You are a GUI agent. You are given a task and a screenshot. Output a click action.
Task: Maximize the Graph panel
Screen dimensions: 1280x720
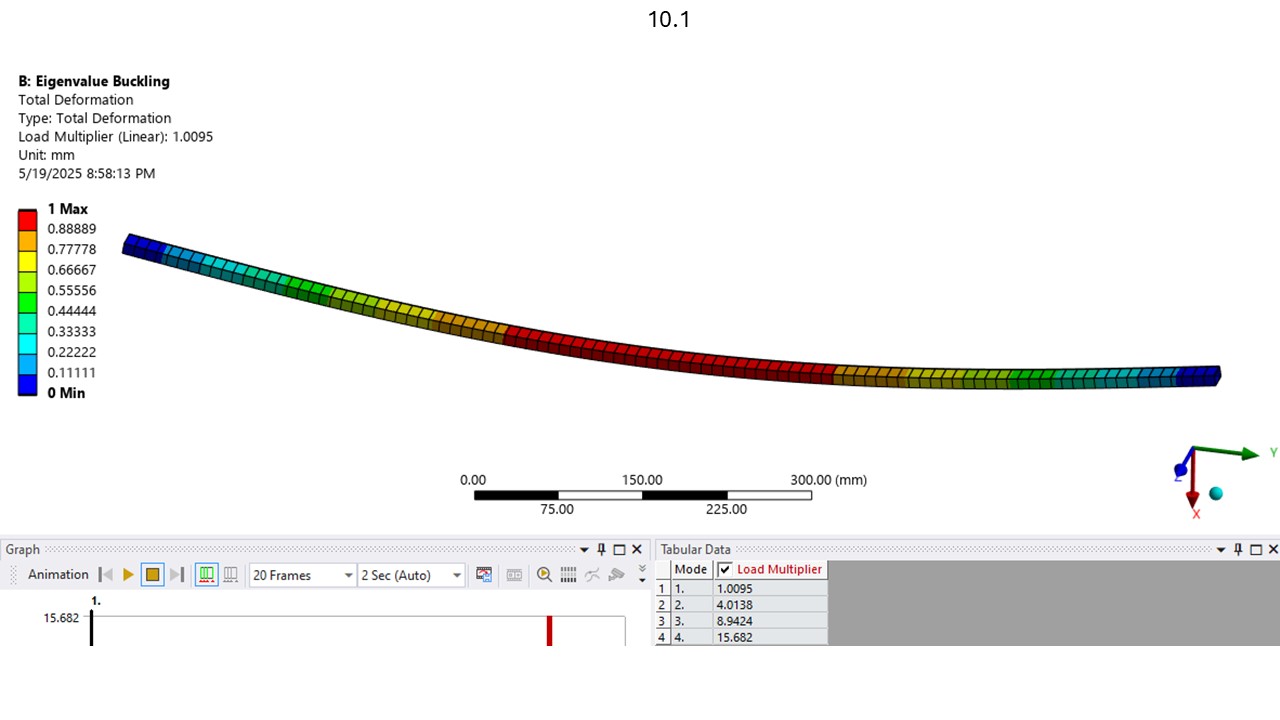[x=619, y=550]
